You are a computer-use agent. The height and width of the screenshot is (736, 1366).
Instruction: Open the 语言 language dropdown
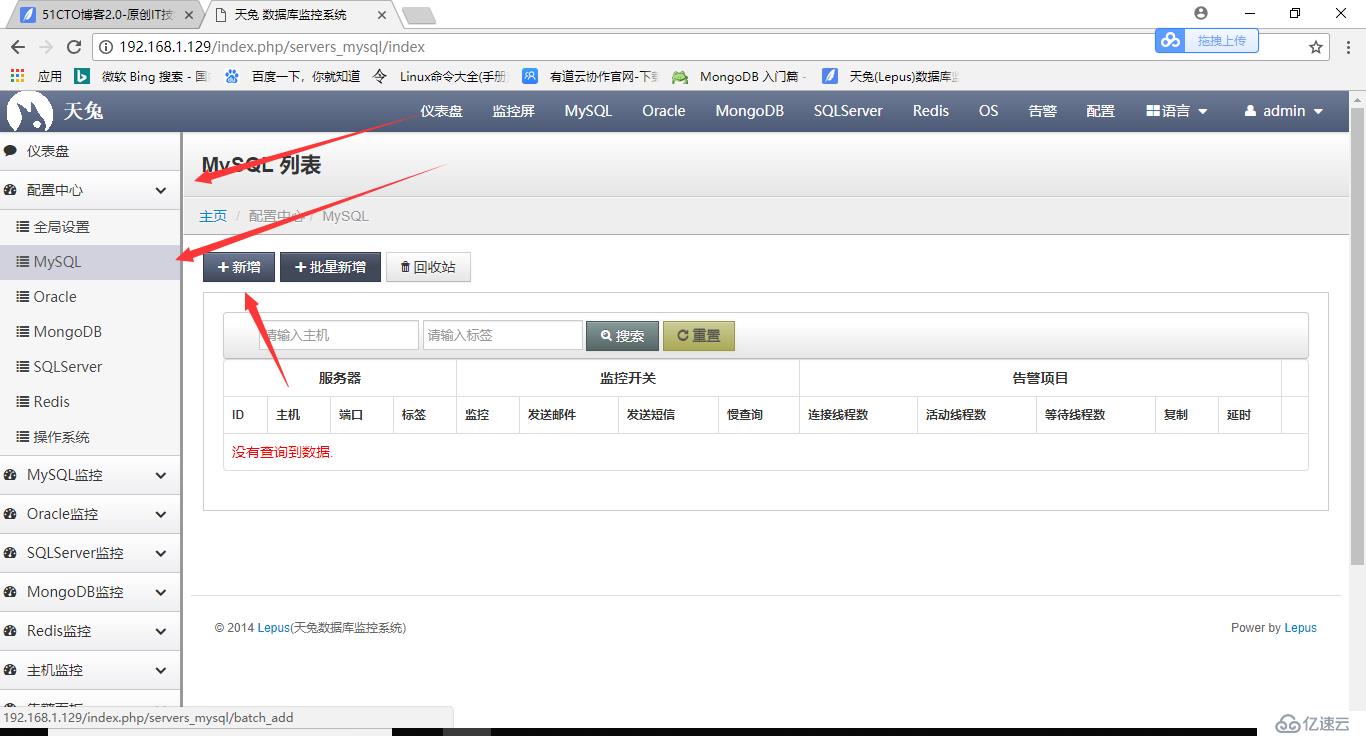point(1177,111)
